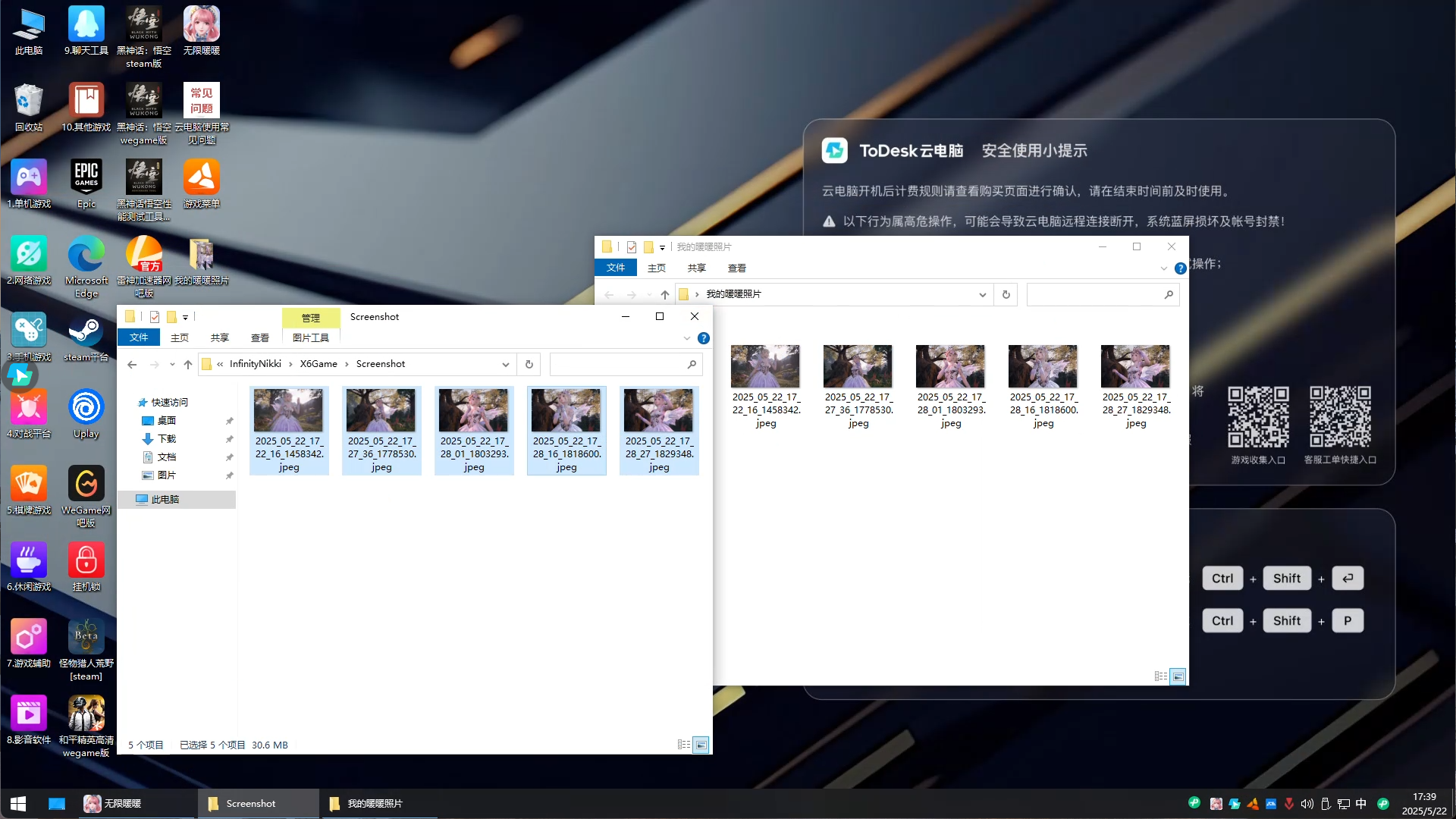Screen dimensions: 1456x819
Task: Switch to large icons view in 我的暖暖照片 window
Action: [1178, 676]
